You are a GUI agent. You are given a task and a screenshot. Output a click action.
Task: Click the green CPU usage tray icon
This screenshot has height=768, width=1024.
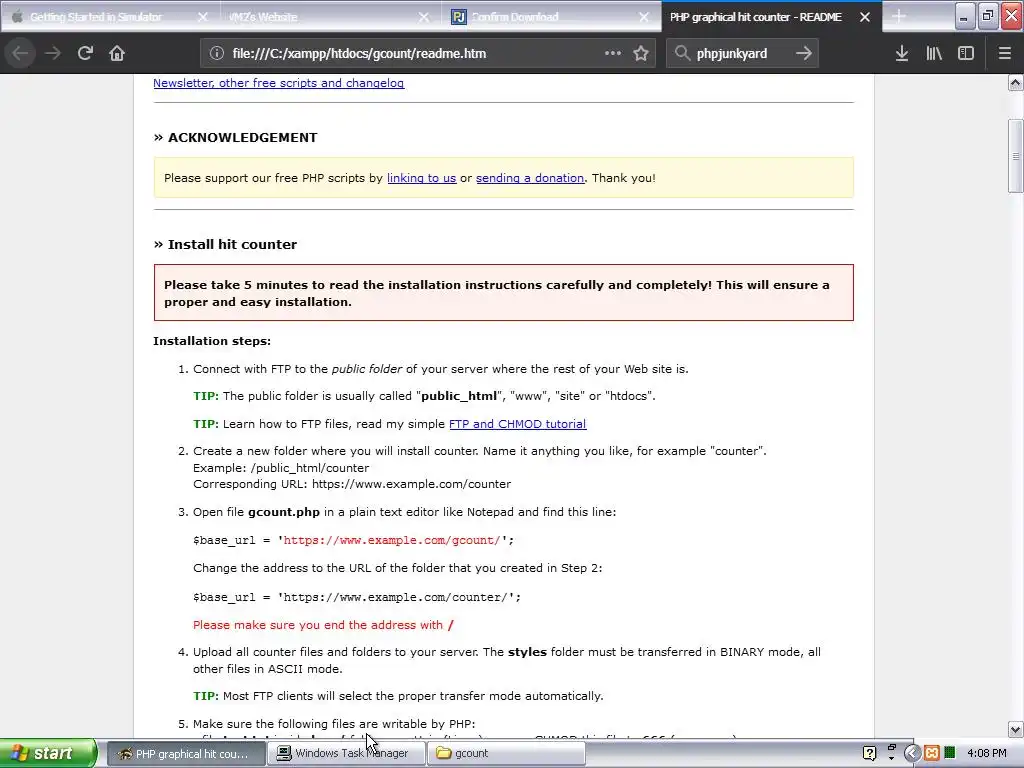tap(950, 753)
